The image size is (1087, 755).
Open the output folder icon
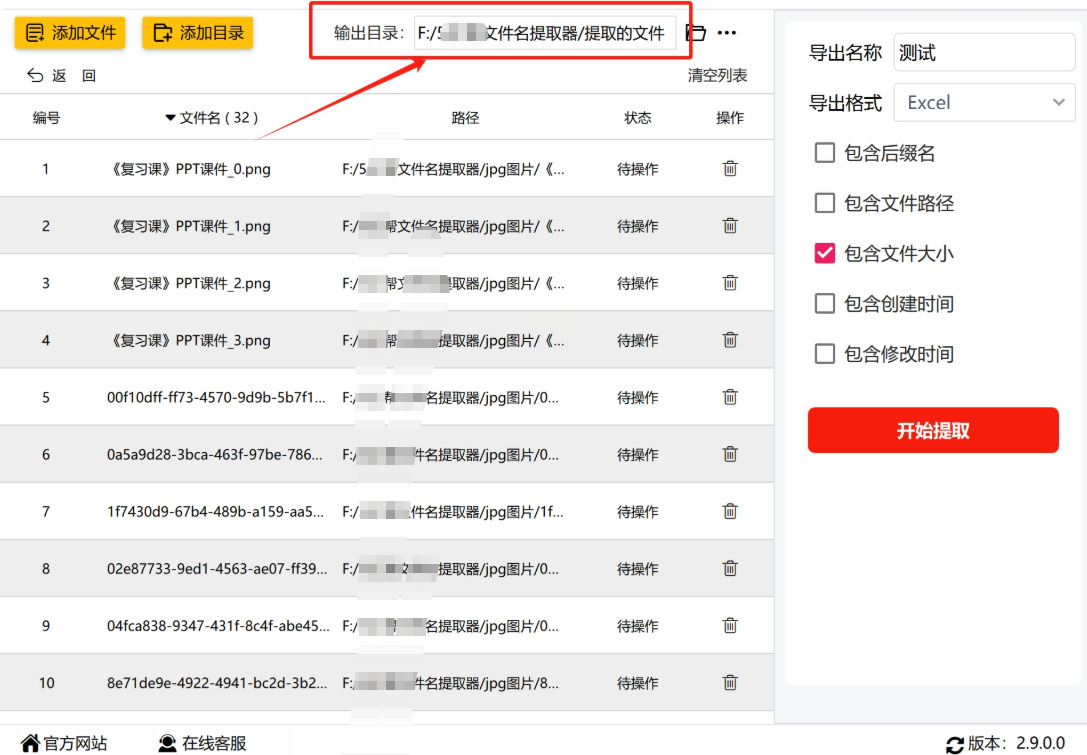click(x=695, y=33)
